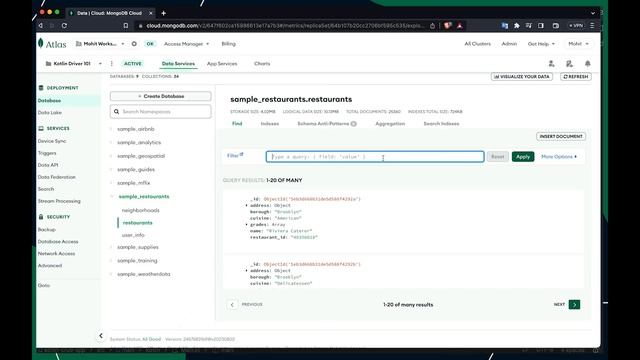Click the Reset button
This screenshot has height=360, width=640.
pyautogui.click(x=498, y=157)
